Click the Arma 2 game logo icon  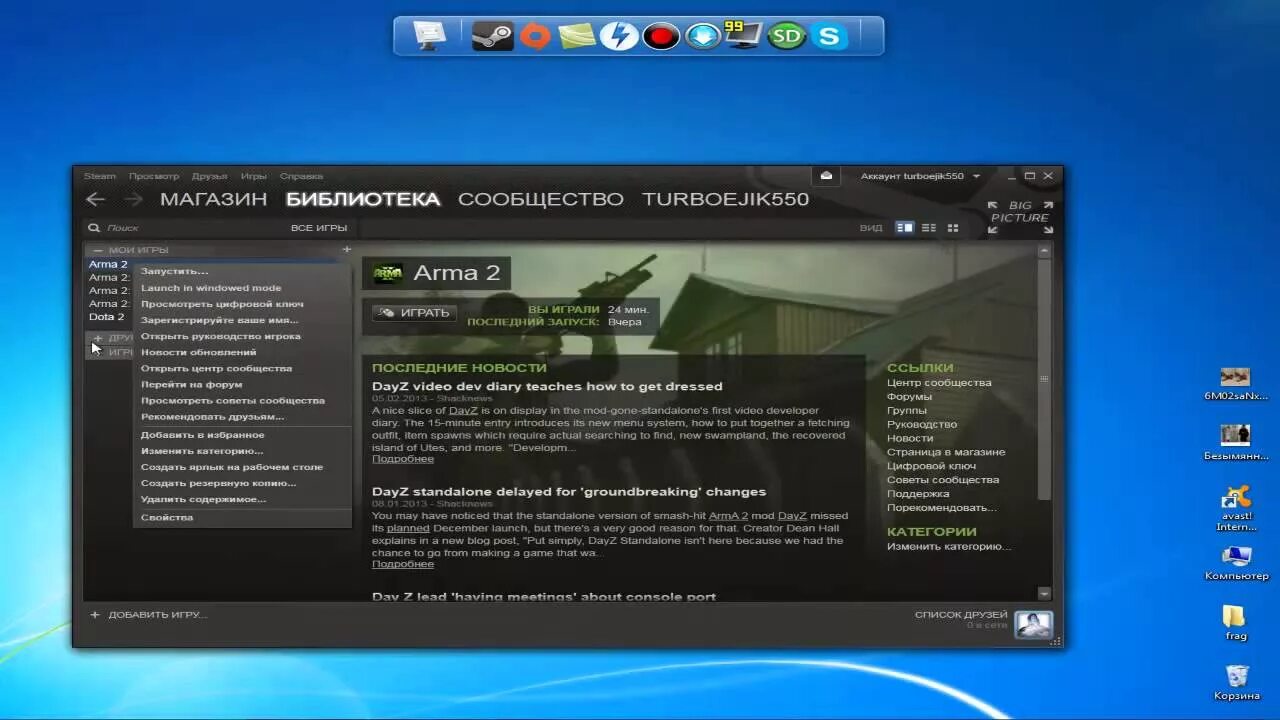tap(388, 273)
